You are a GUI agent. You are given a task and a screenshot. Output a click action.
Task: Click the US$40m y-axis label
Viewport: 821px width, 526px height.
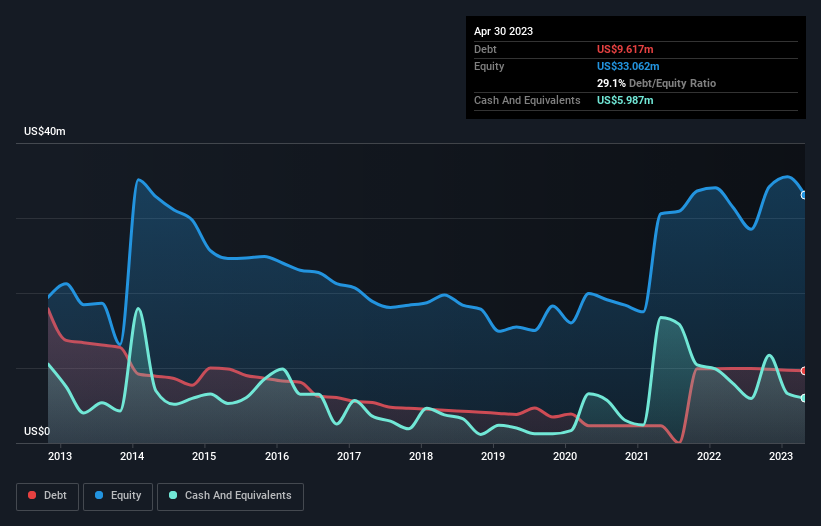(45, 131)
